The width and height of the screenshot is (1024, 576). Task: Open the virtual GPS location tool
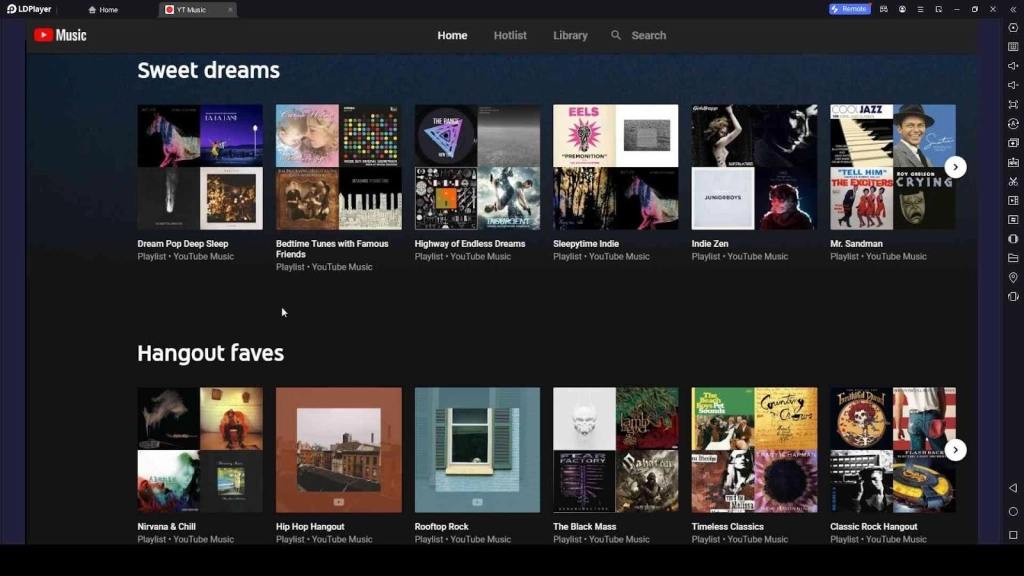click(x=1013, y=277)
